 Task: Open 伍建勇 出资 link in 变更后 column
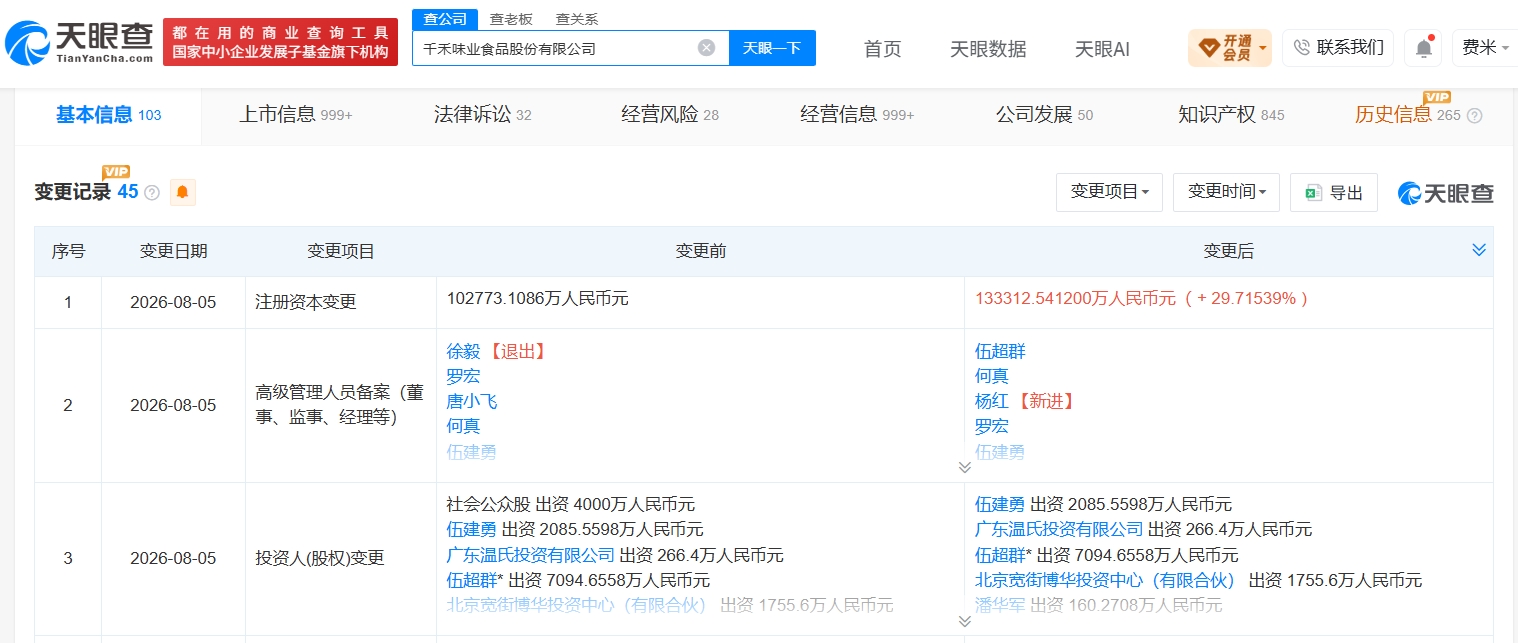(1000, 504)
